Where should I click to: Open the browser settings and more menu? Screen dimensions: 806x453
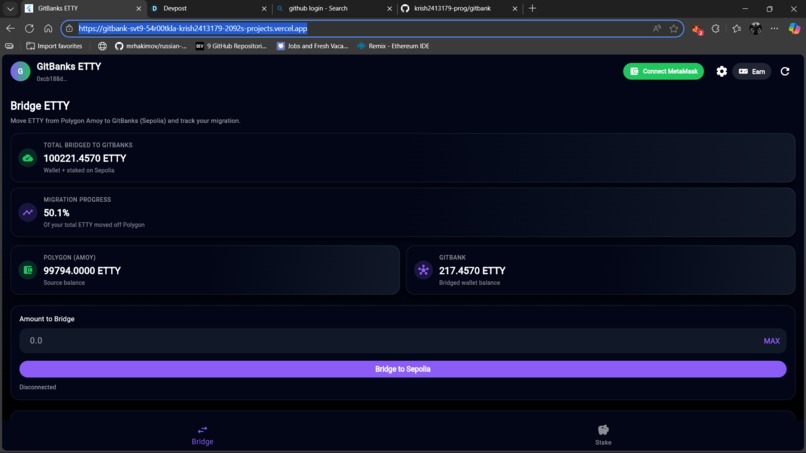pyautogui.click(x=774, y=29)
